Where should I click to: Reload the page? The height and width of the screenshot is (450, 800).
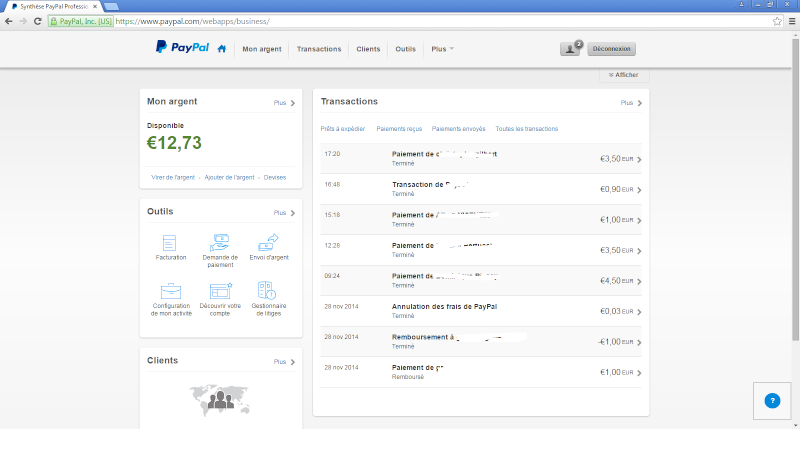coord(37,21)
